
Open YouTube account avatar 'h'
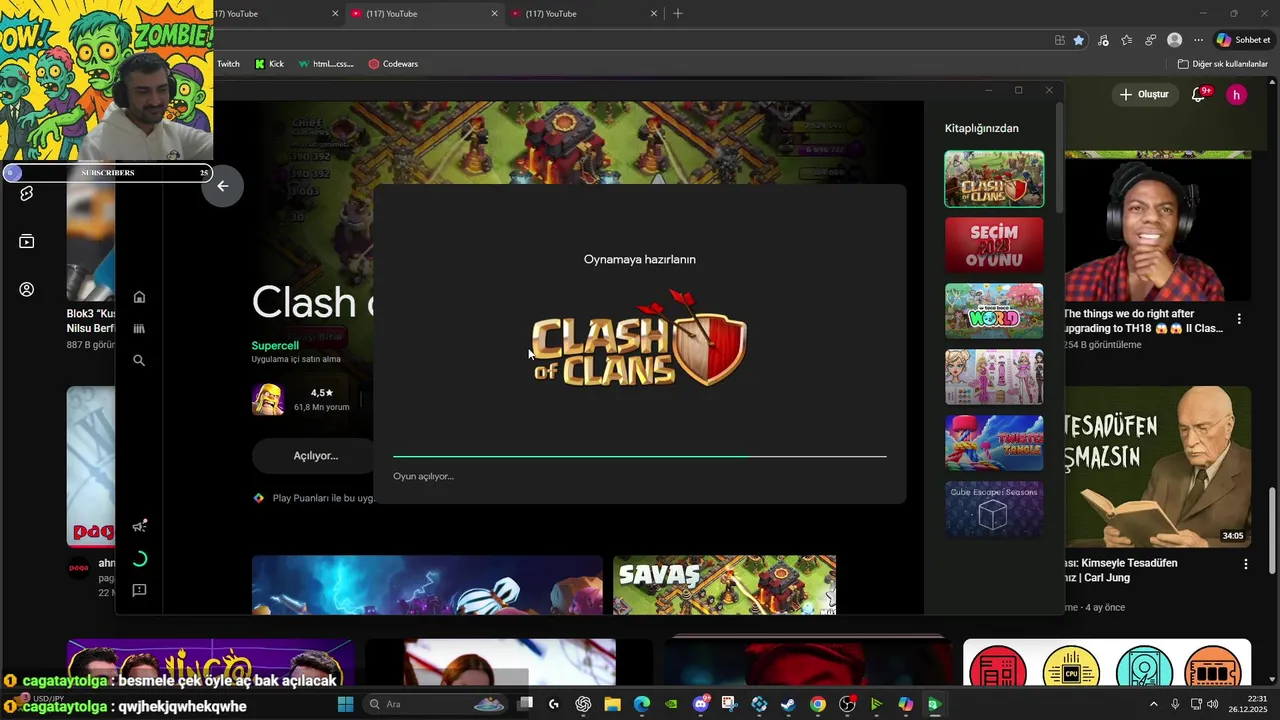coord(1237,95)
